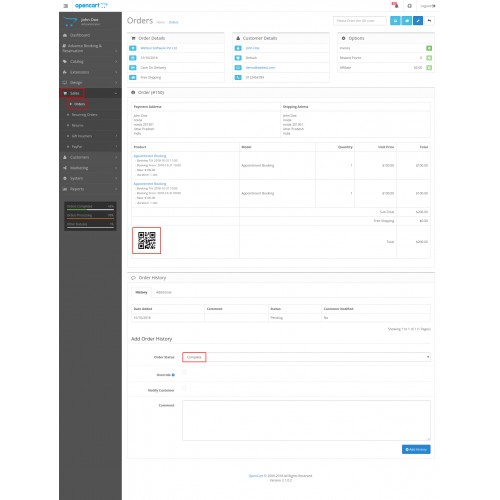The height and width of the screenshot is (500, 500).
Task: Click the back arrow button in Orders toolbar
Action: 429,21
